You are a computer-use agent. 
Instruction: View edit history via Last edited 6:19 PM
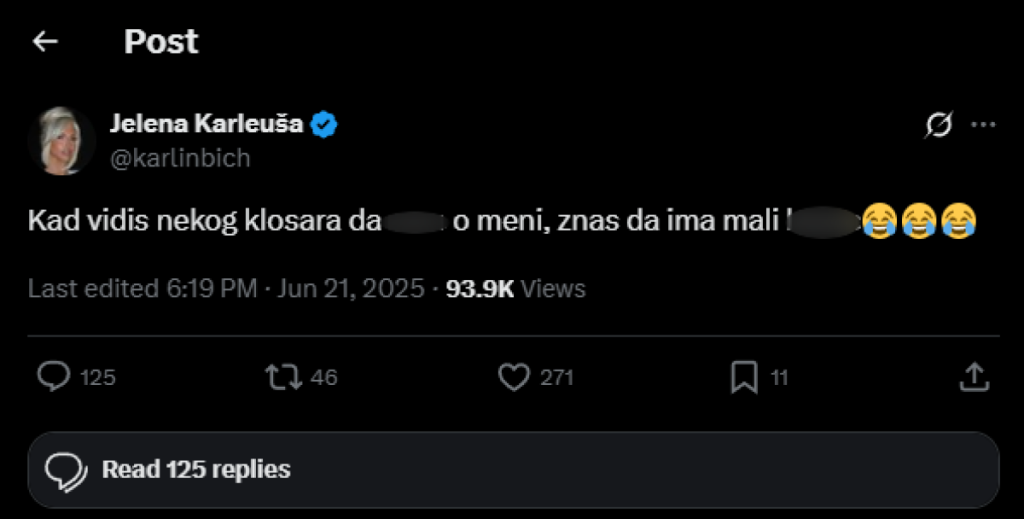tap(142, 289)
